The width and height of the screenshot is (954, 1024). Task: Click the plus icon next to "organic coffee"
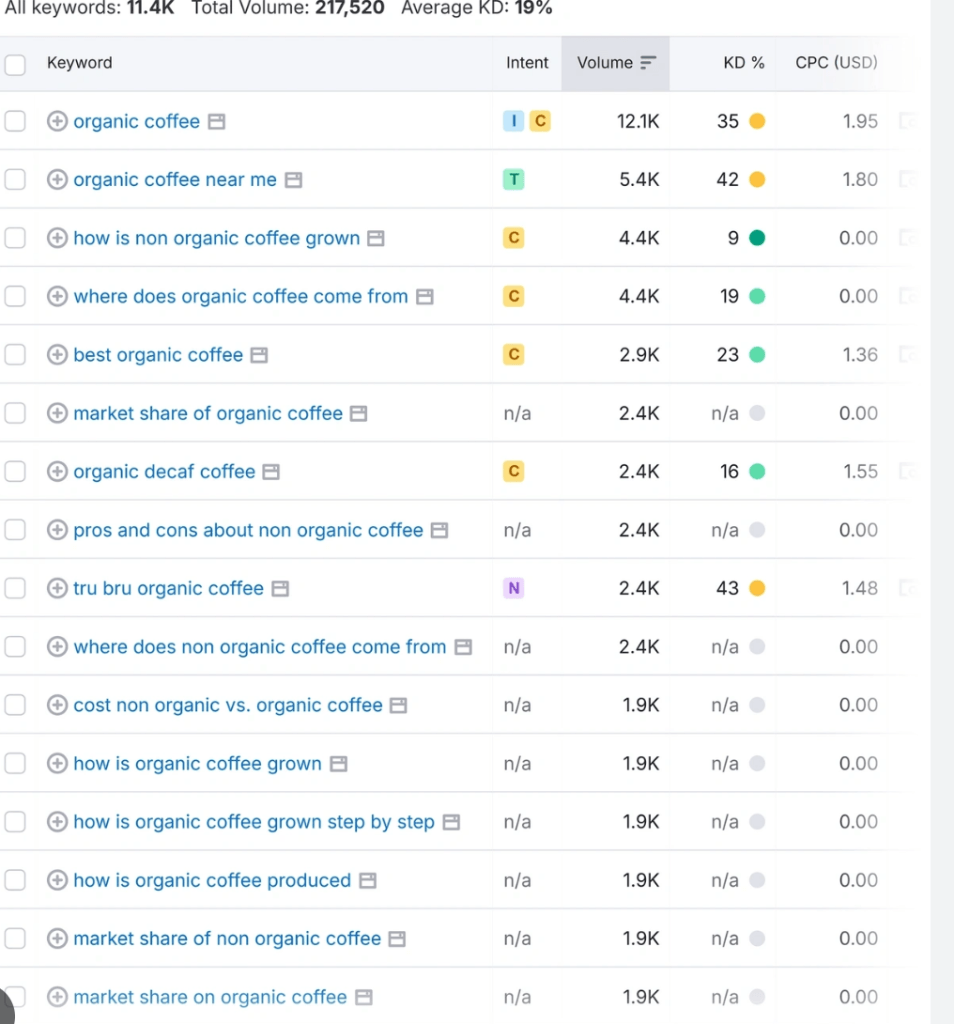57,121
